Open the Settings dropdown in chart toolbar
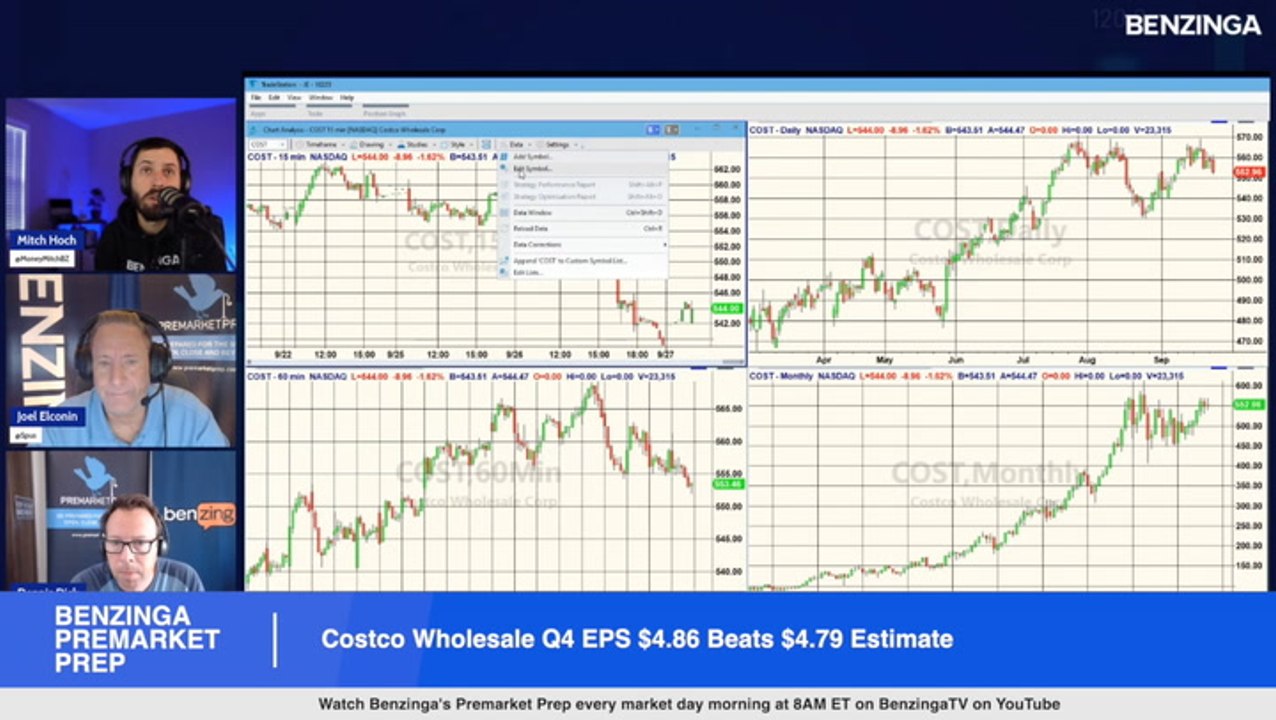The height and width of the screenshot is (720, 1276). (558, 145)
